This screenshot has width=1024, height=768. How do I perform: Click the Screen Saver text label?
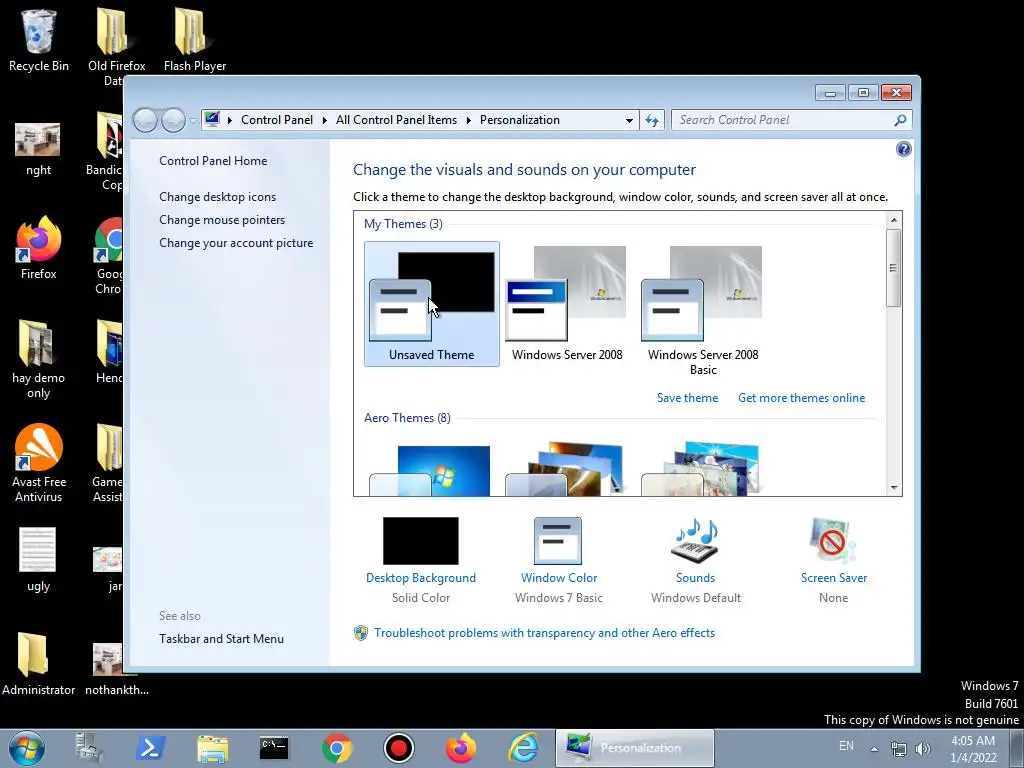coord(833,578)
